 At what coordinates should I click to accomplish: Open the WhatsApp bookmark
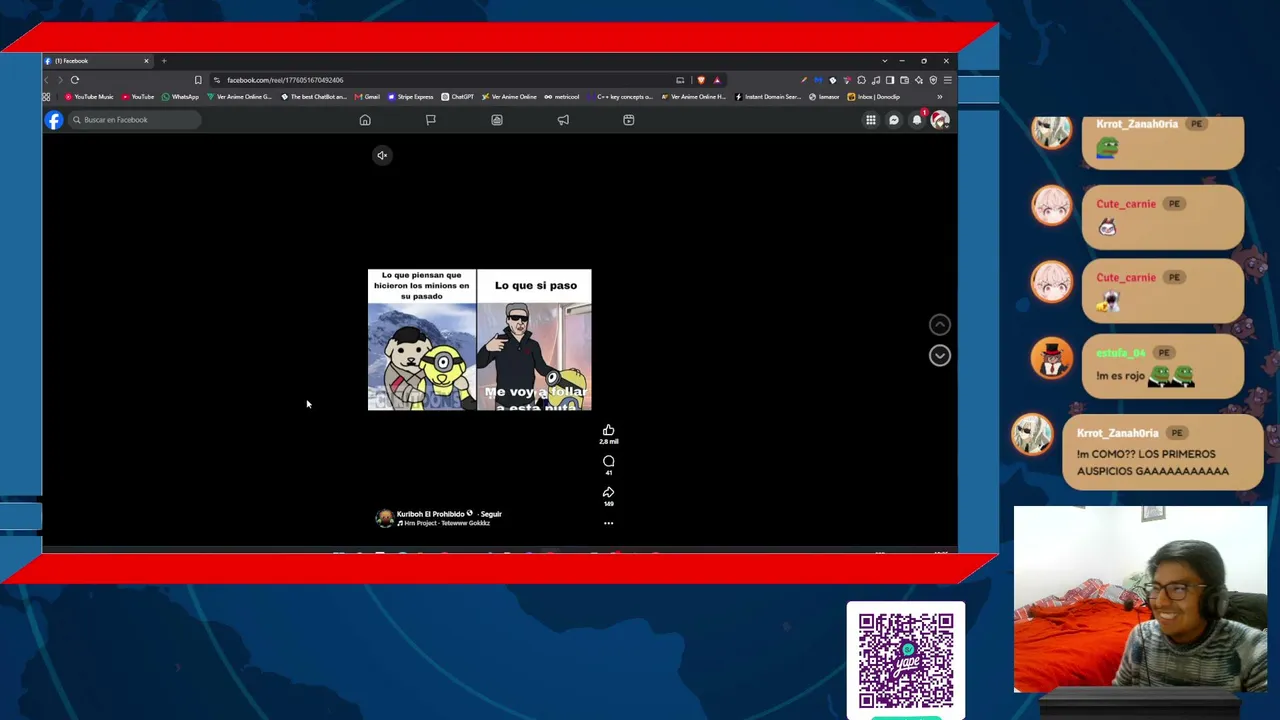tap(180, 97)
